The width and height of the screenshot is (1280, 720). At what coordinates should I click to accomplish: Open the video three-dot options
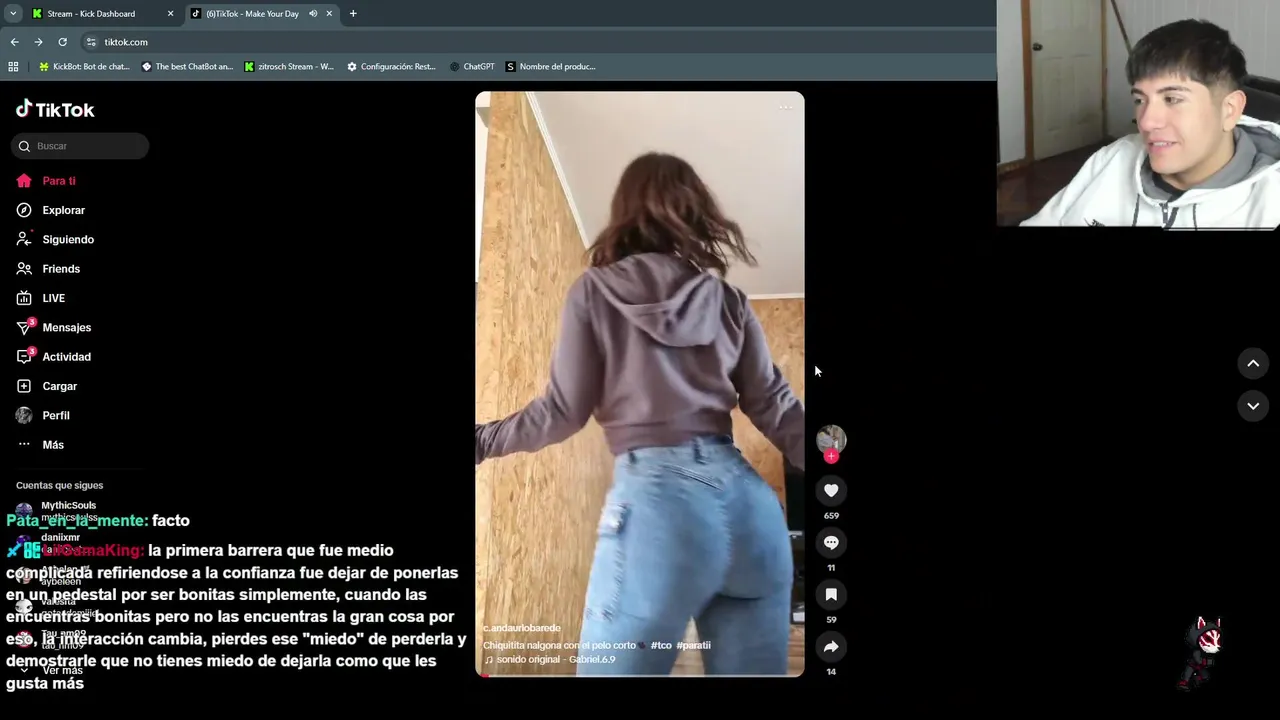(x=785, y=107)
